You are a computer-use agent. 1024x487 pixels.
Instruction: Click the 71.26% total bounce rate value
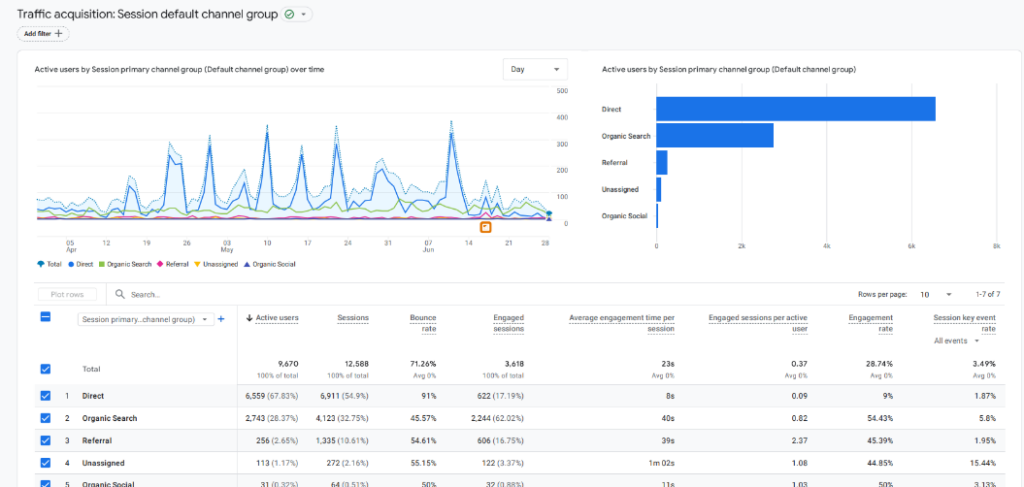pos(423,364)
